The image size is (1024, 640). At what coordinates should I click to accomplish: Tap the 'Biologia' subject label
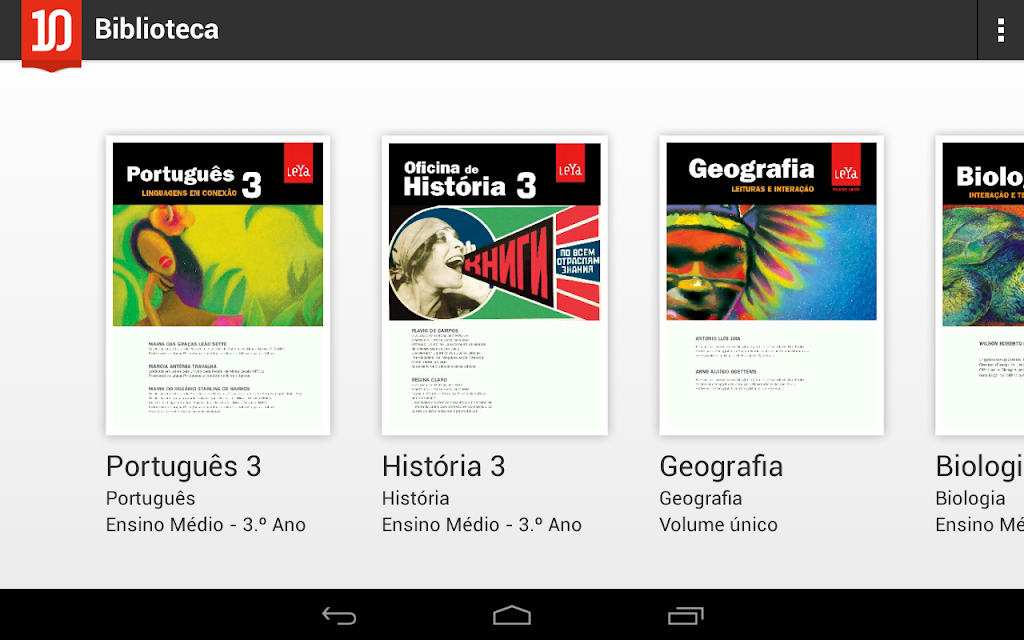[970, 498]
